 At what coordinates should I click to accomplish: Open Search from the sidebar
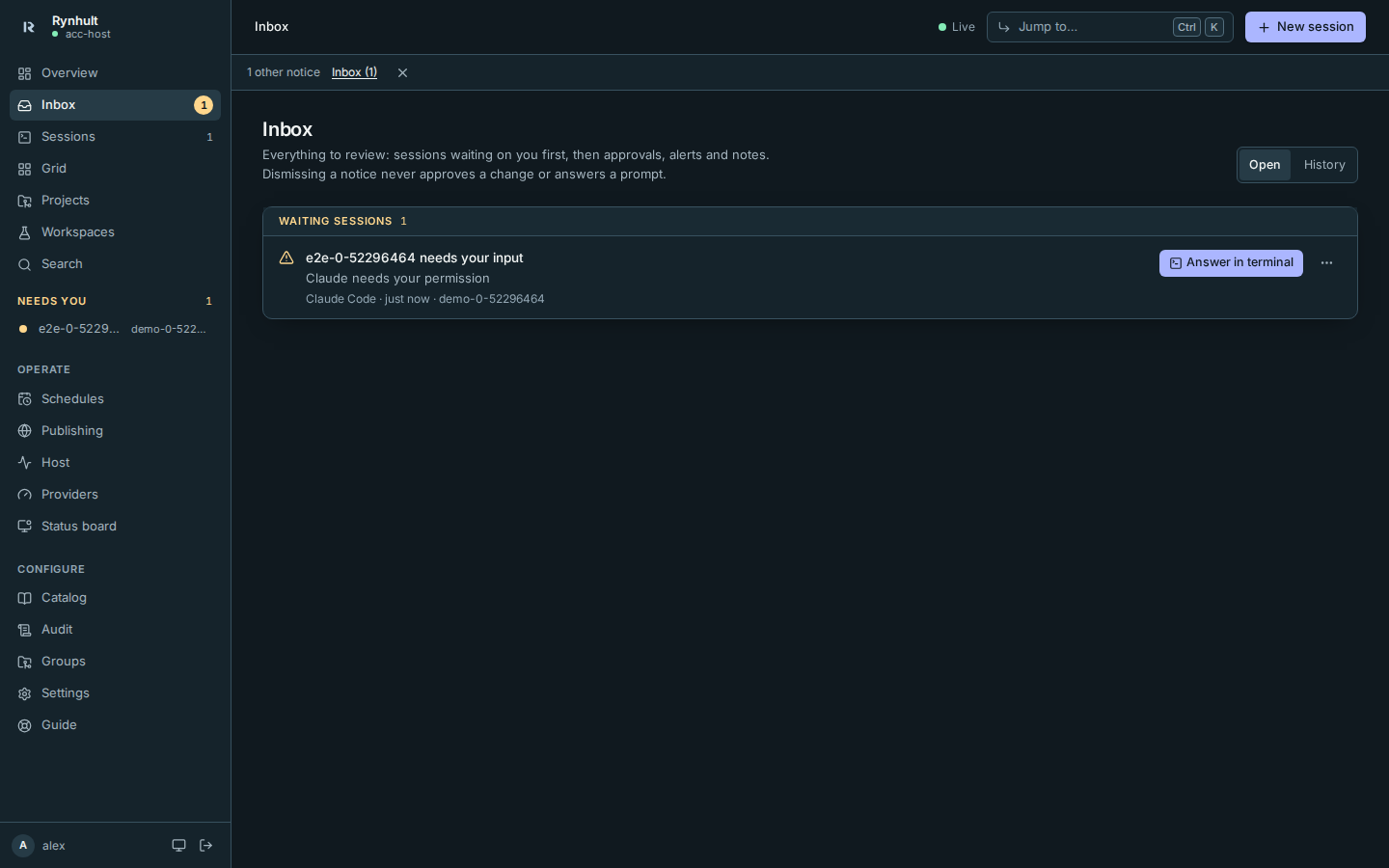coord(115,264)
